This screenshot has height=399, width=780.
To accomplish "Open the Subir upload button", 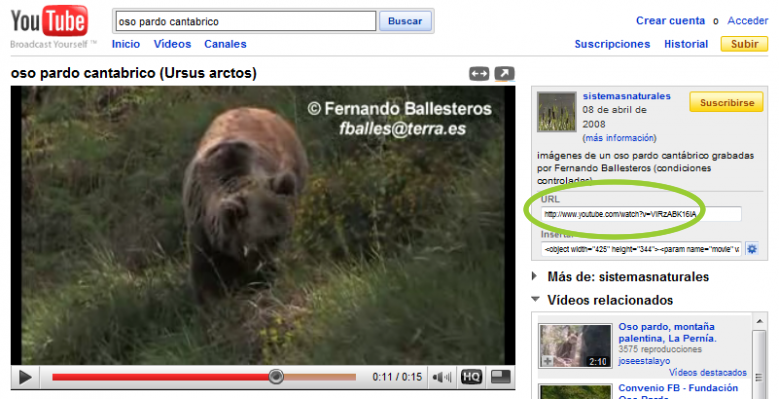I will 744,44.
